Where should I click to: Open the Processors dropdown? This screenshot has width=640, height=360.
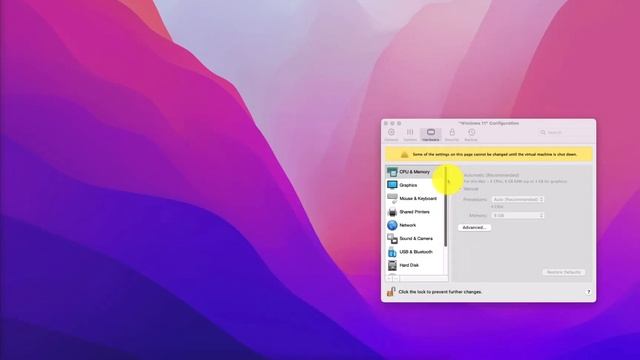tap(518, 200)
